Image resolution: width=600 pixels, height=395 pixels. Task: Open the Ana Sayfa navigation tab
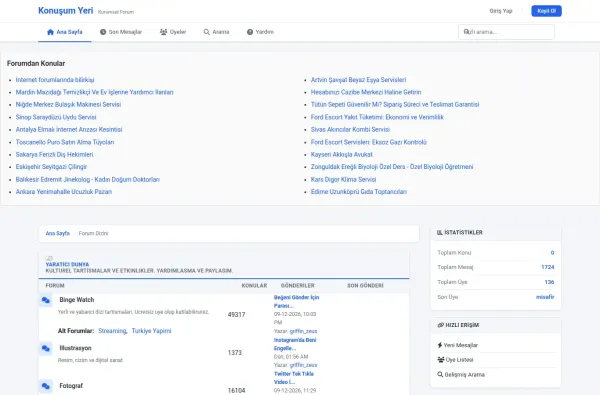(65, 32)
